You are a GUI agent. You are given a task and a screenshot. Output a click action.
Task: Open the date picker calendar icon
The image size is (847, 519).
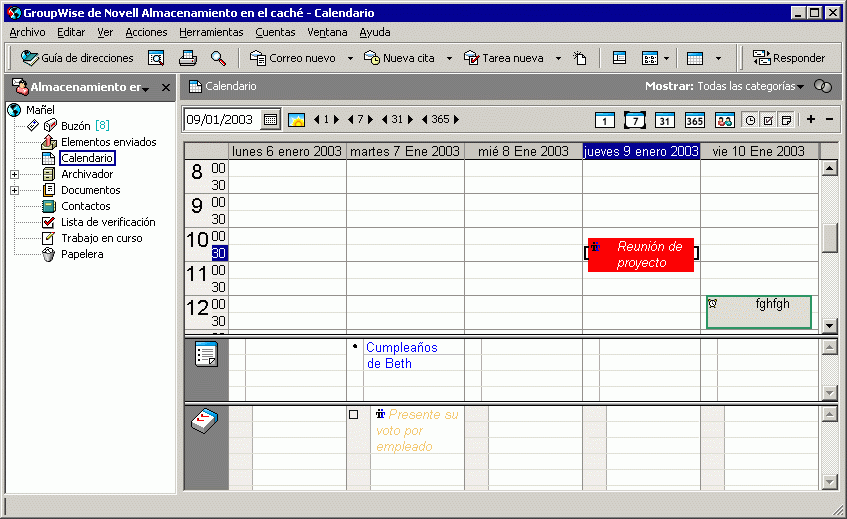pyautogui.click(x=270, y=120)
